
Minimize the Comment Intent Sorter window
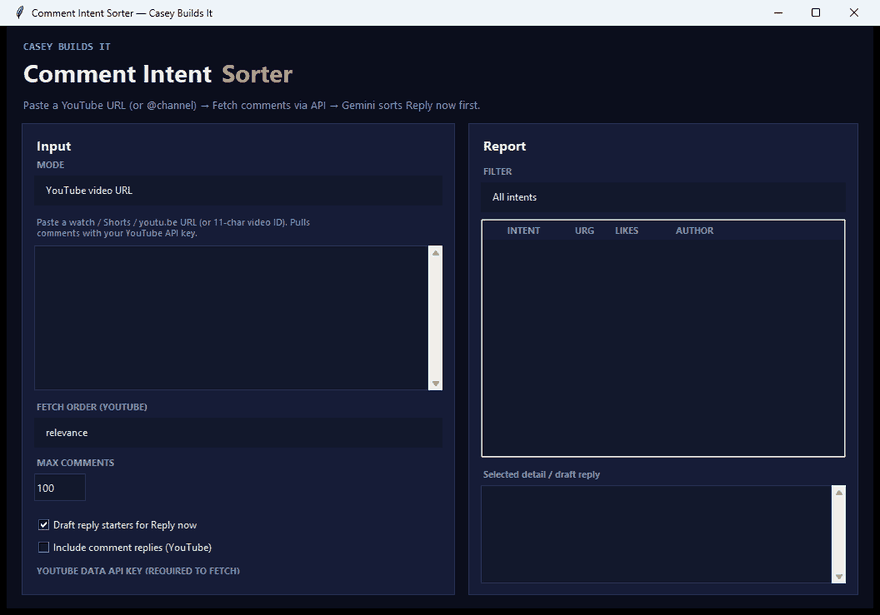(778, 12)
